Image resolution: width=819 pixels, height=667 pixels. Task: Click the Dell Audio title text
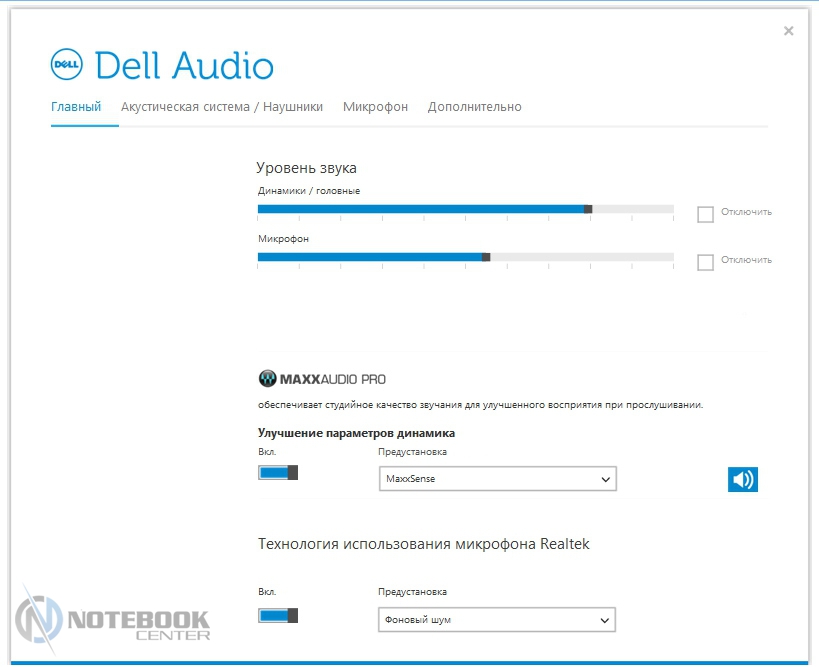click(x=184, y=66)
